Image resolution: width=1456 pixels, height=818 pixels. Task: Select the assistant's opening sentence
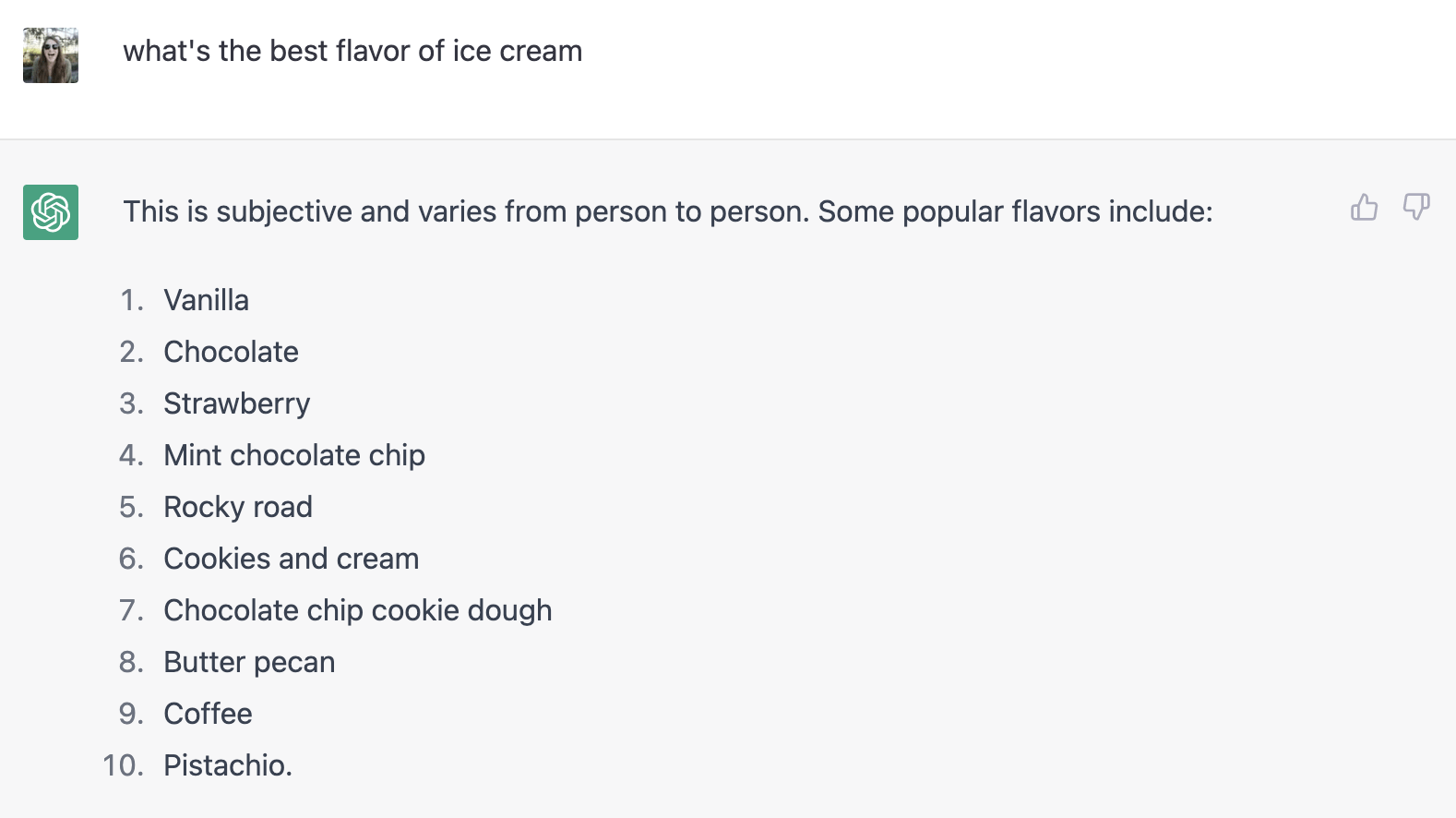(x=668, y=211)
